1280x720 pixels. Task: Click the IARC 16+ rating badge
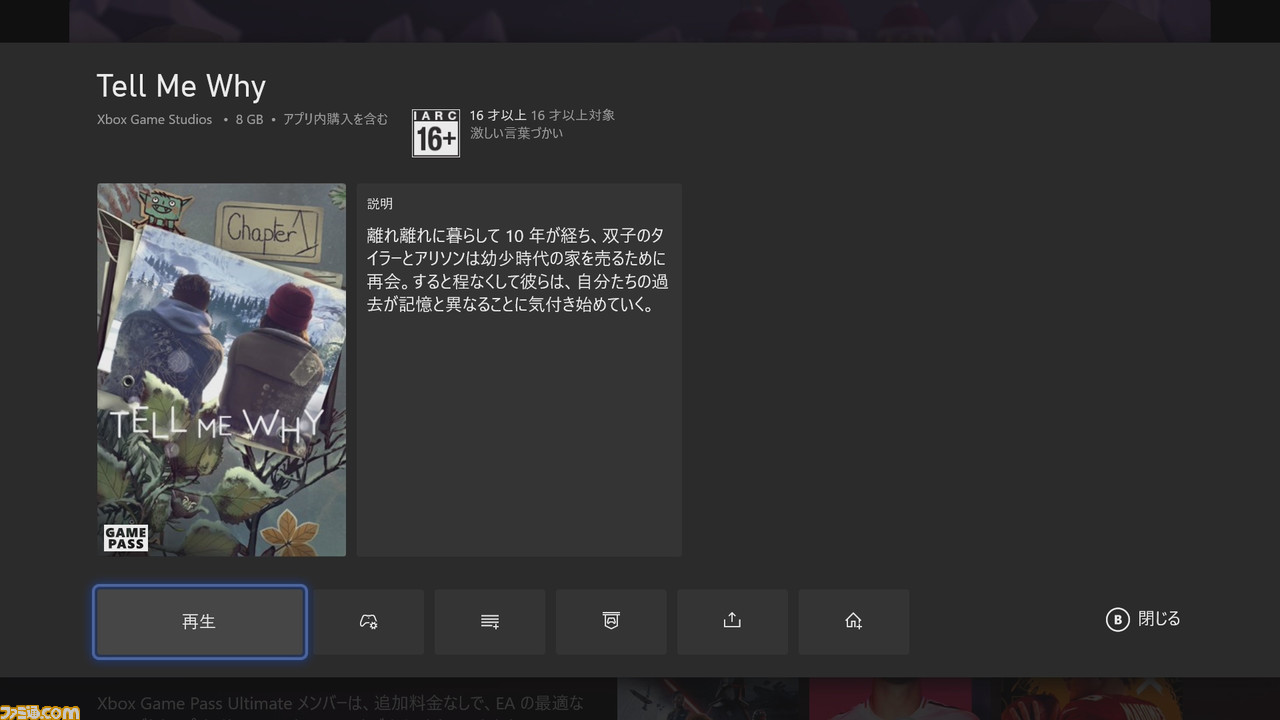(x=436, y=133)
